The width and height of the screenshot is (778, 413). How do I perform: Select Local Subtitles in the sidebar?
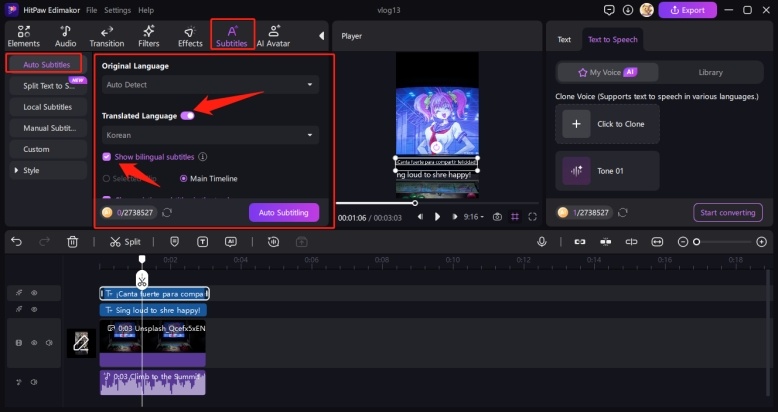point(48,107)
